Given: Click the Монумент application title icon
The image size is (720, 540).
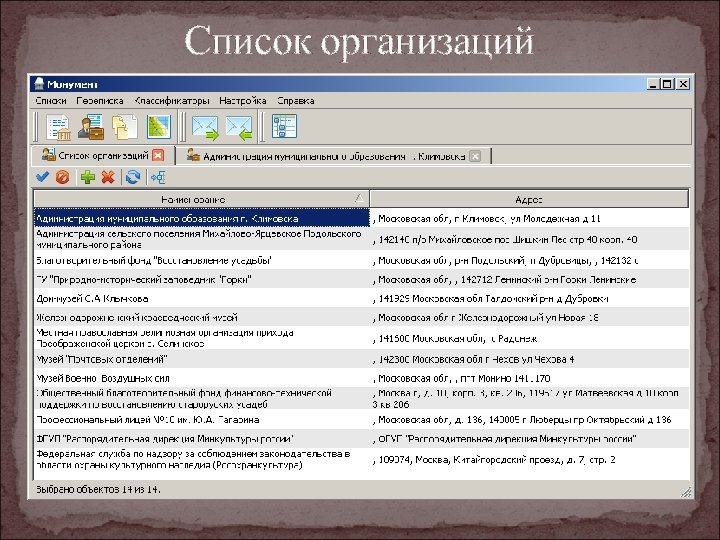Looking at the screenshot, I should (39, 84).
